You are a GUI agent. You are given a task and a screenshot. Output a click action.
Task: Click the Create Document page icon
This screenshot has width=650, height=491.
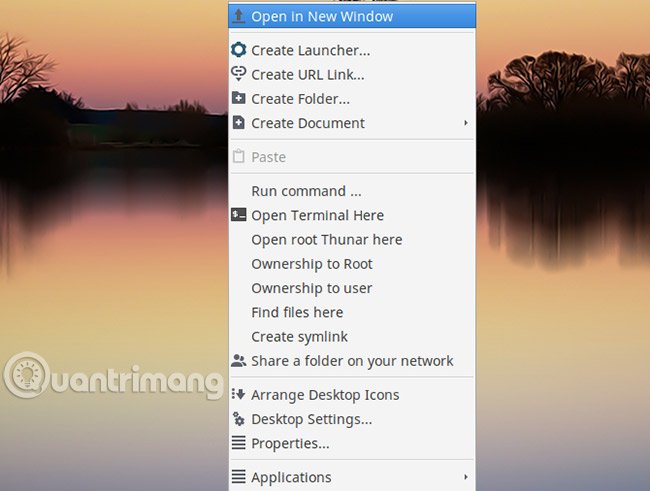tap(238, 123)
